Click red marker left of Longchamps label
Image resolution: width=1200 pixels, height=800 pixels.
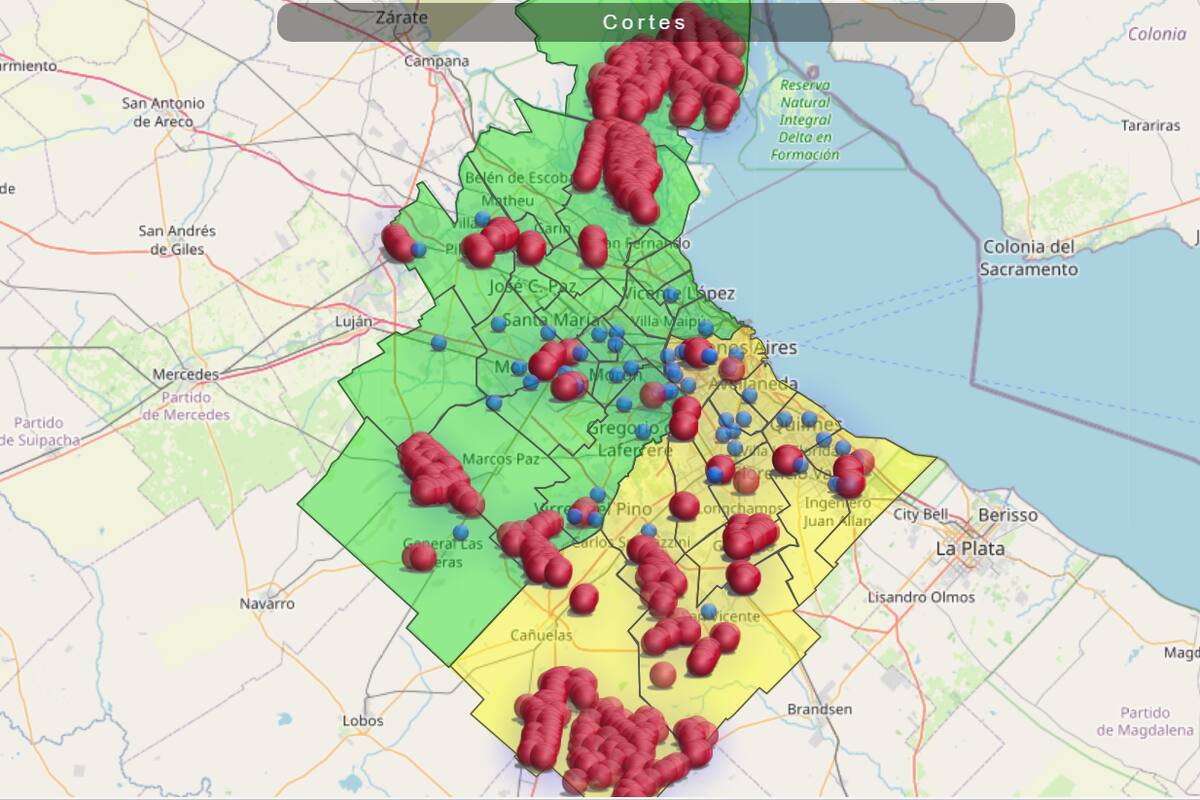684,506
